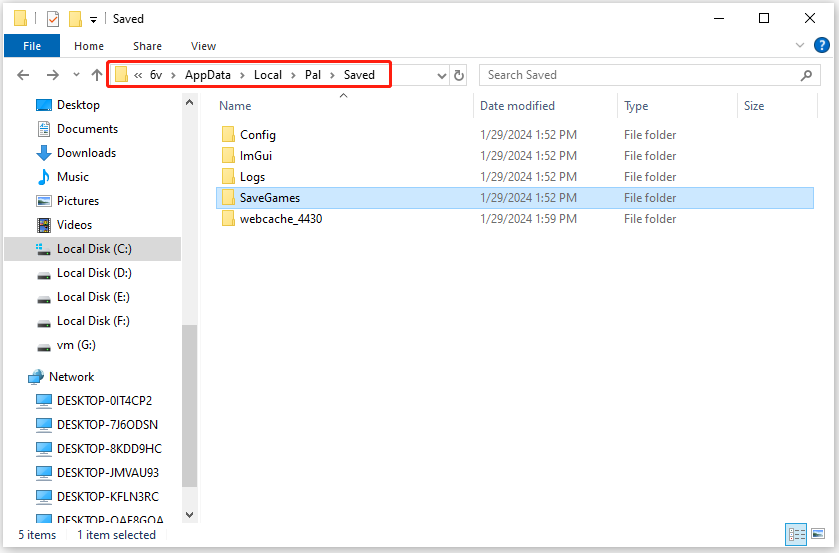
Task: Open the Downloads folder in sidebar
Action: pos(86,153)
